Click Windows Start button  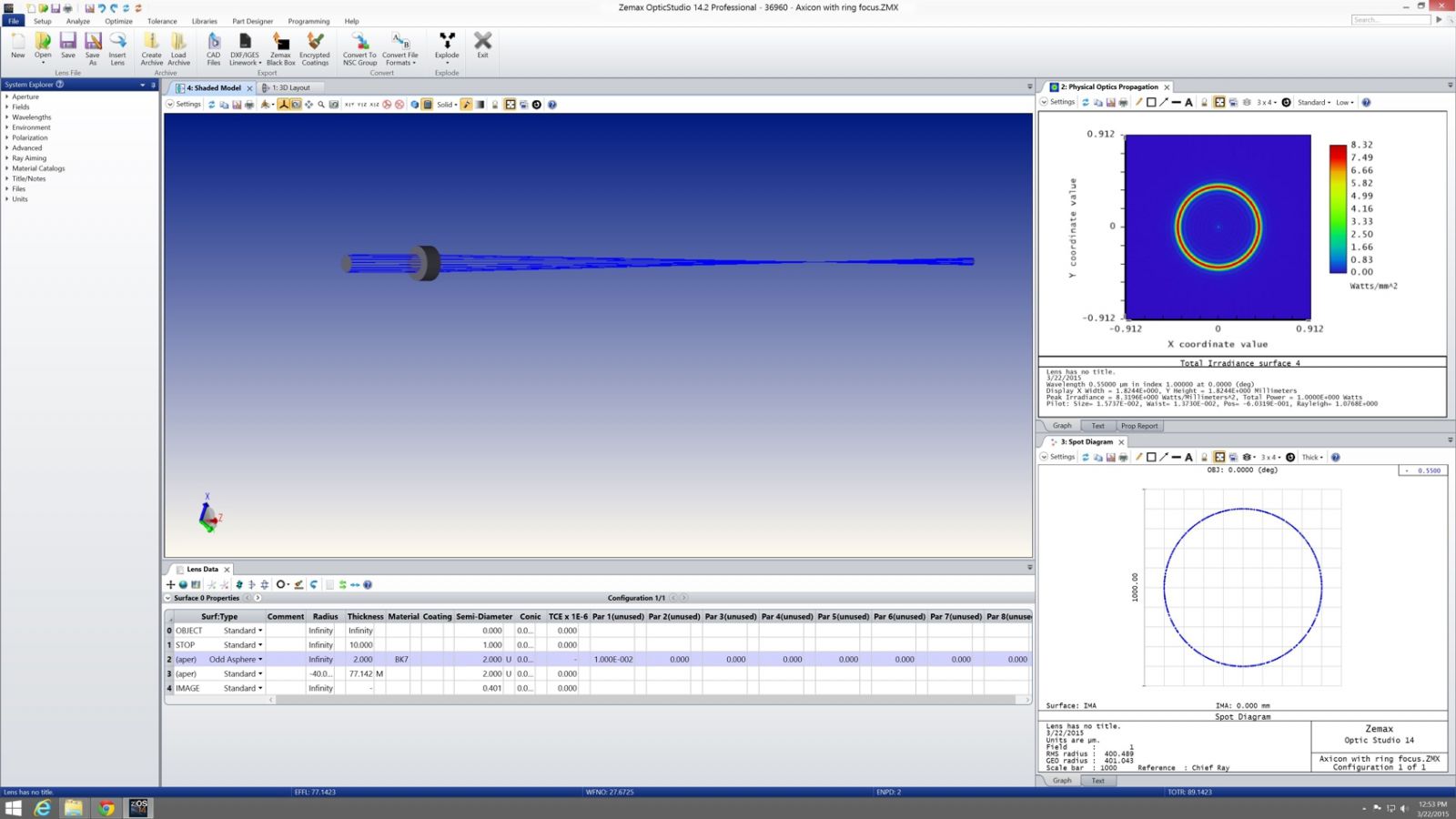pos(13,807)
